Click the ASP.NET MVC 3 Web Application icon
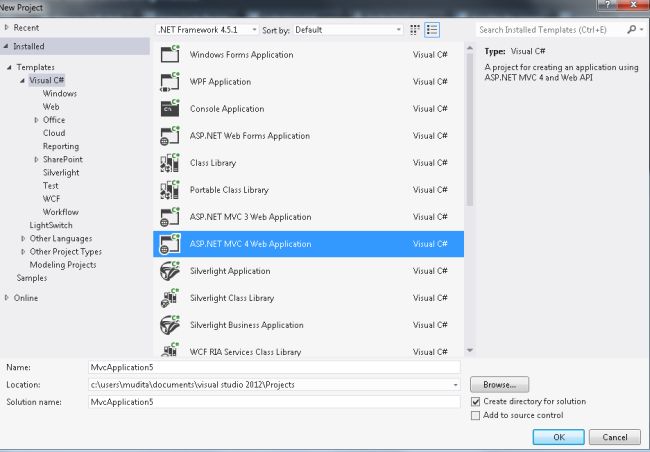 coord(170,216)
